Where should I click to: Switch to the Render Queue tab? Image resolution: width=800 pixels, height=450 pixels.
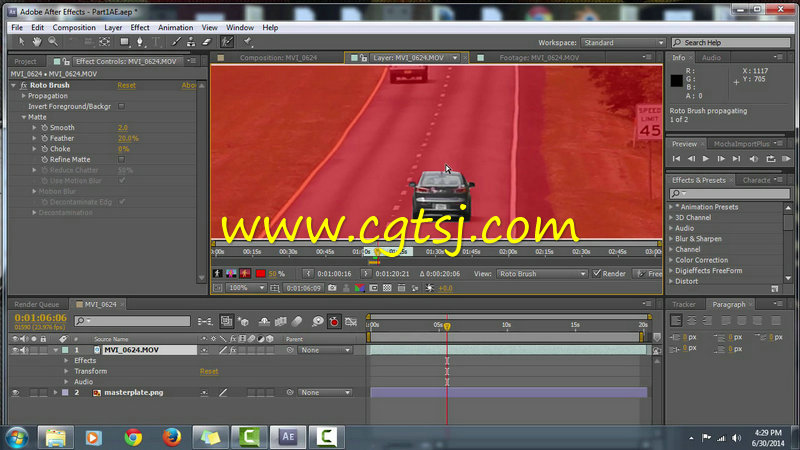37,305
